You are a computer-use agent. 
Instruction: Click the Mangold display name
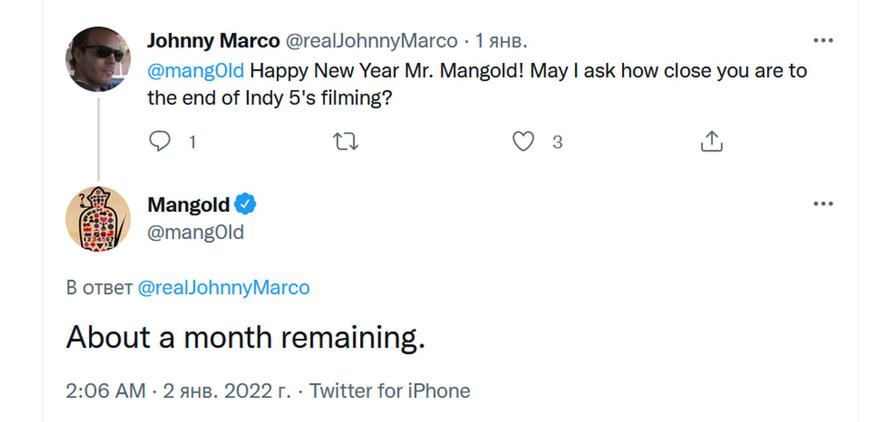(188, 205)
